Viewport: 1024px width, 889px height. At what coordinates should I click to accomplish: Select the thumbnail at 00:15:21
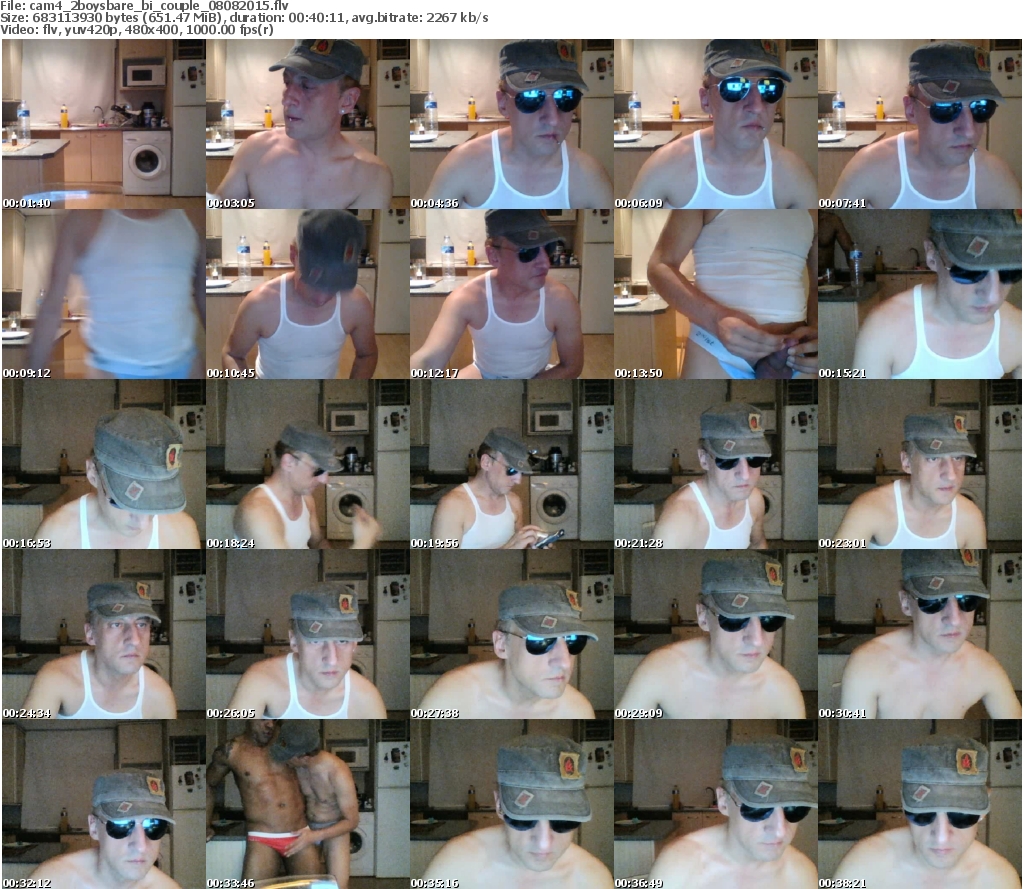click(x=920, y=294)
